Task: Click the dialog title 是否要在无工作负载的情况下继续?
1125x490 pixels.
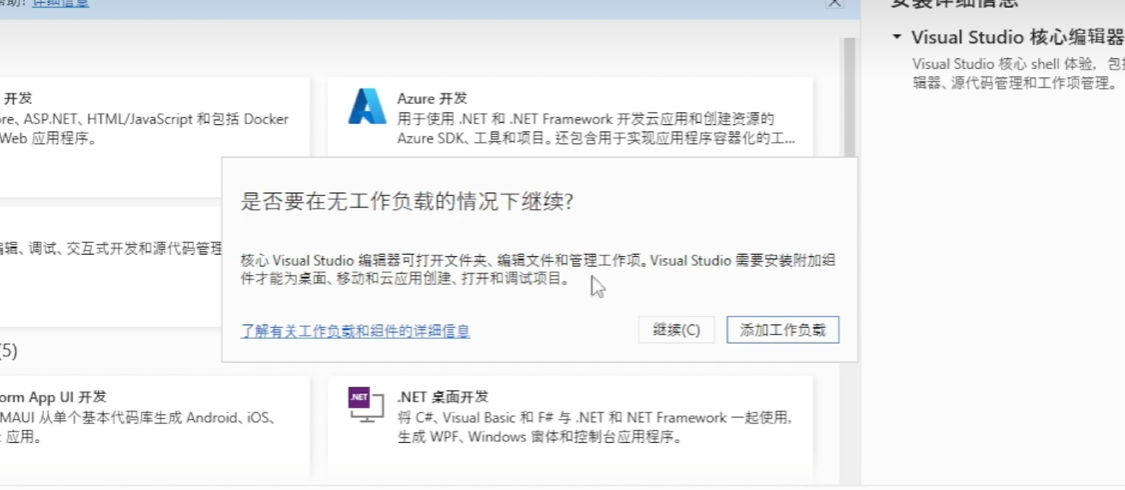Action: click(407, 202)
